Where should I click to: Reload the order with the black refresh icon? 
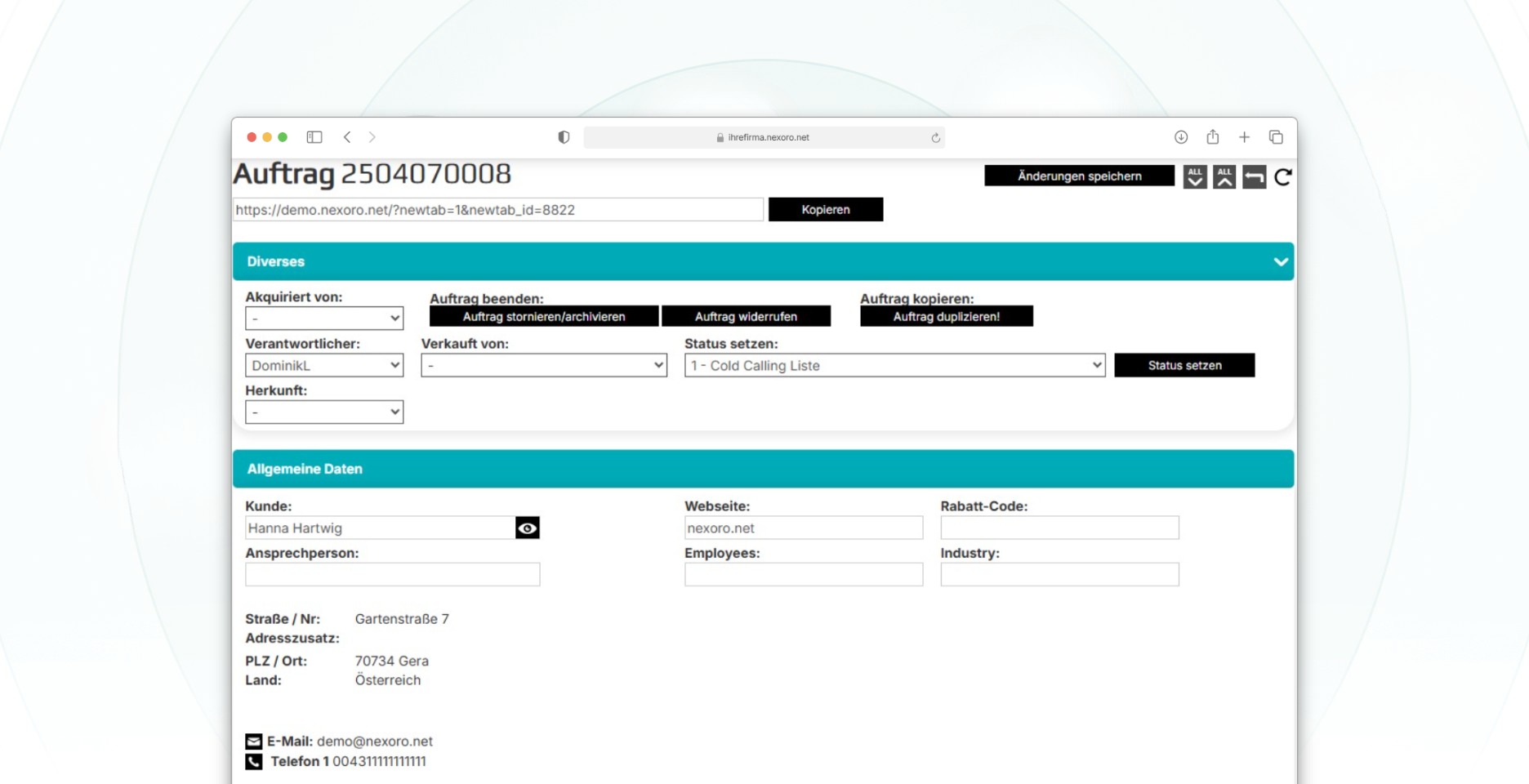(1282, 176)
